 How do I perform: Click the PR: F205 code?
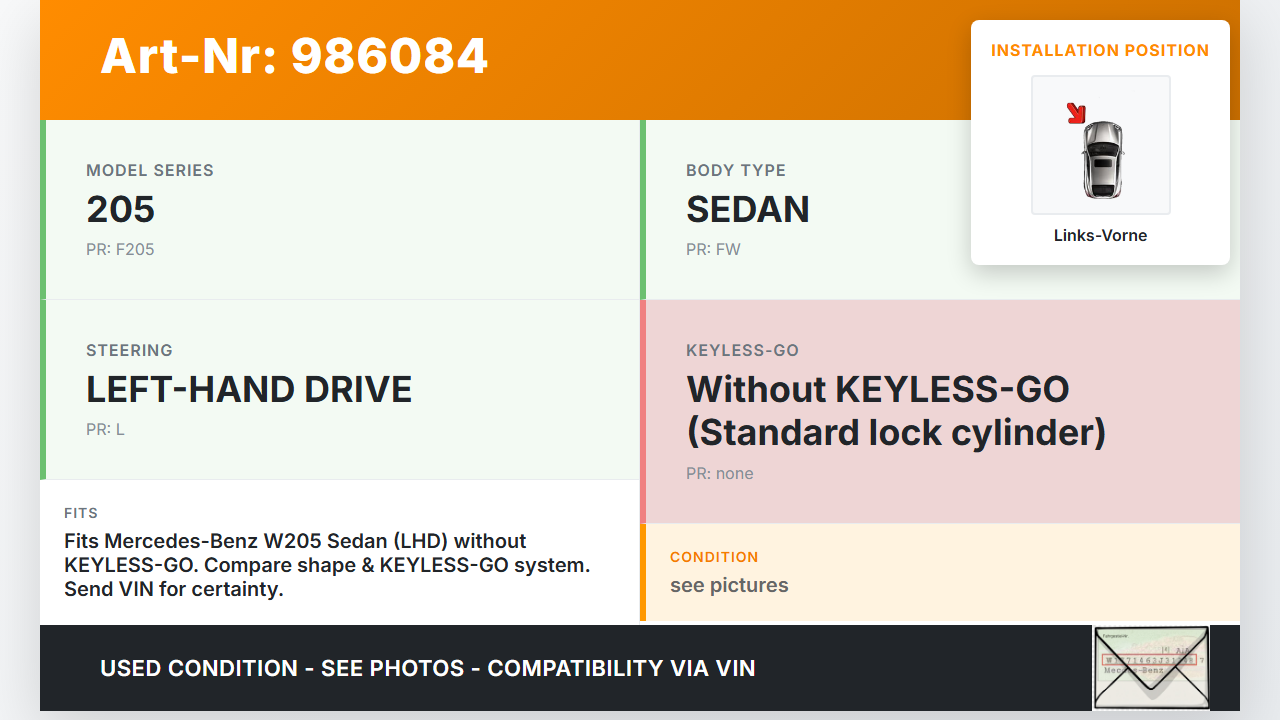120,249
